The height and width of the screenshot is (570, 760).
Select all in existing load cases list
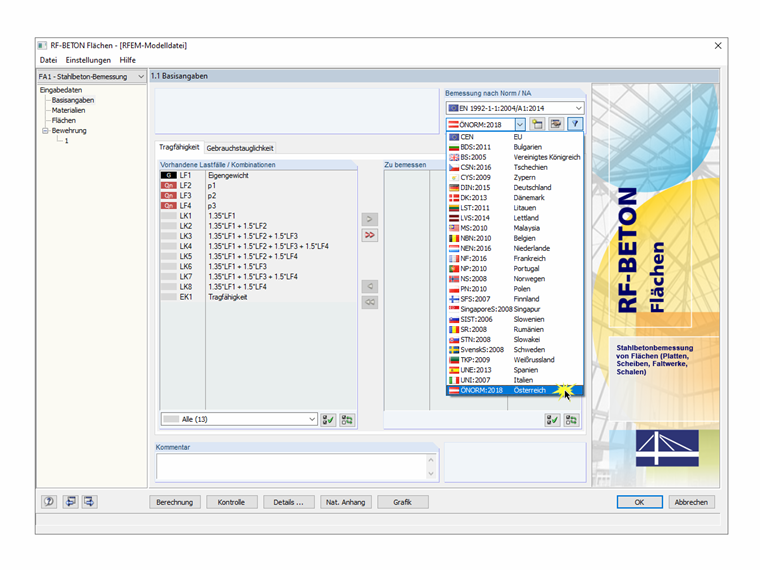pos(328,420)
